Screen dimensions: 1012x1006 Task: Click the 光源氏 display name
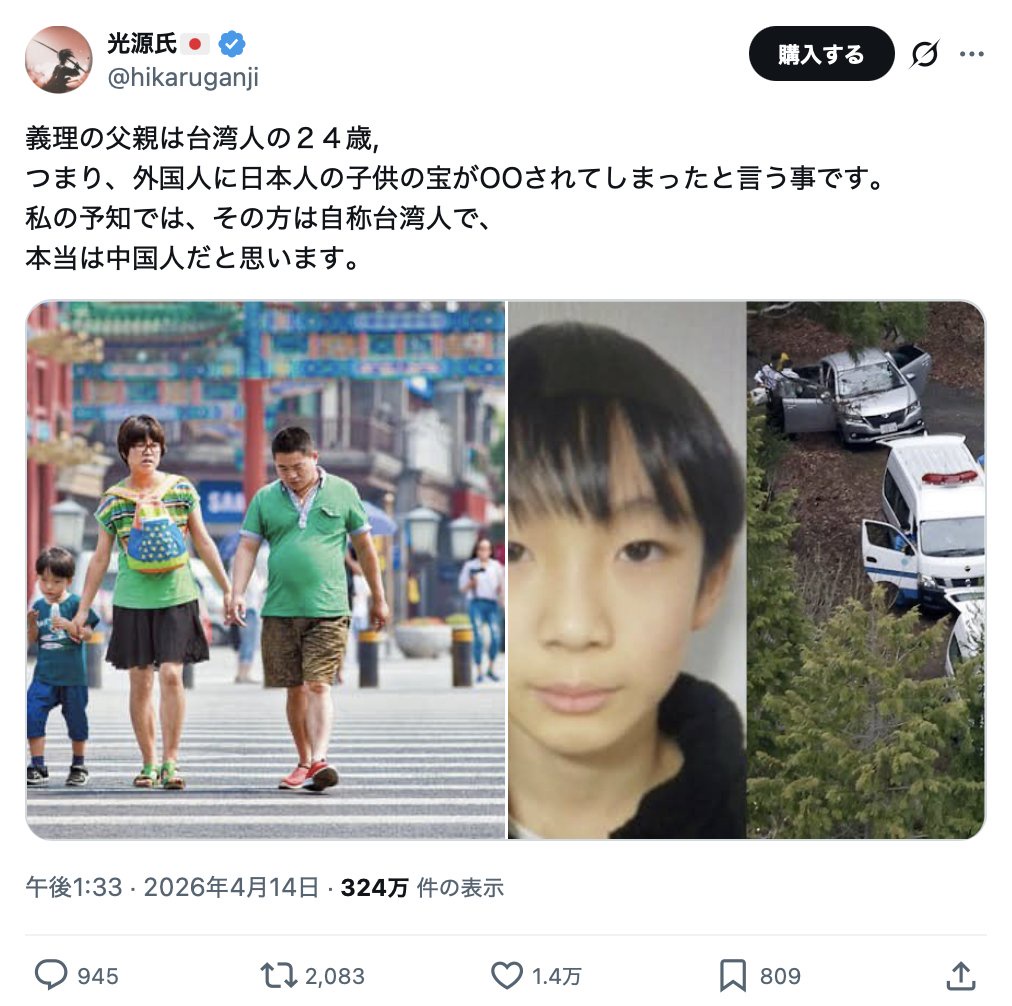click(141, 44)
